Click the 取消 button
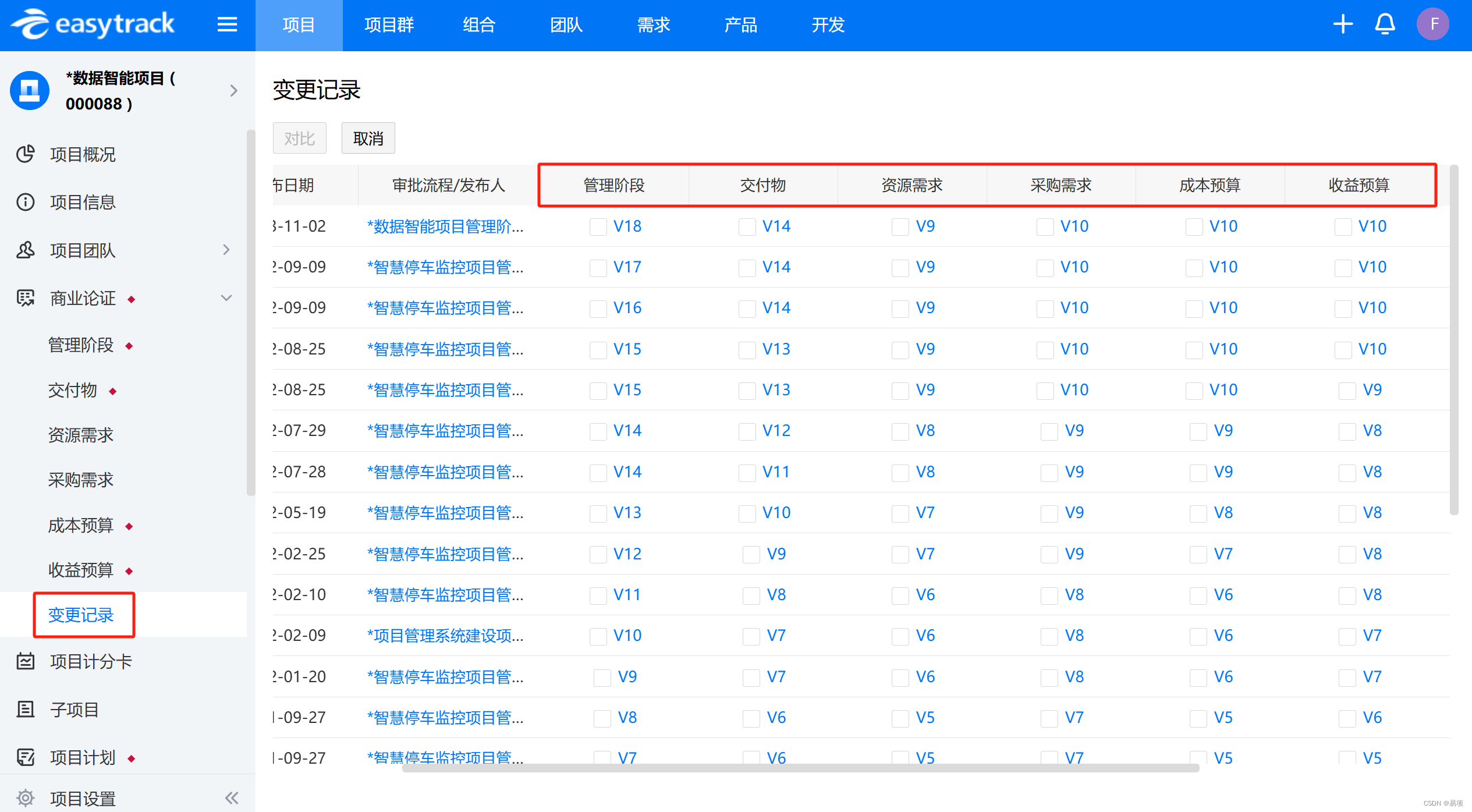 368,139
